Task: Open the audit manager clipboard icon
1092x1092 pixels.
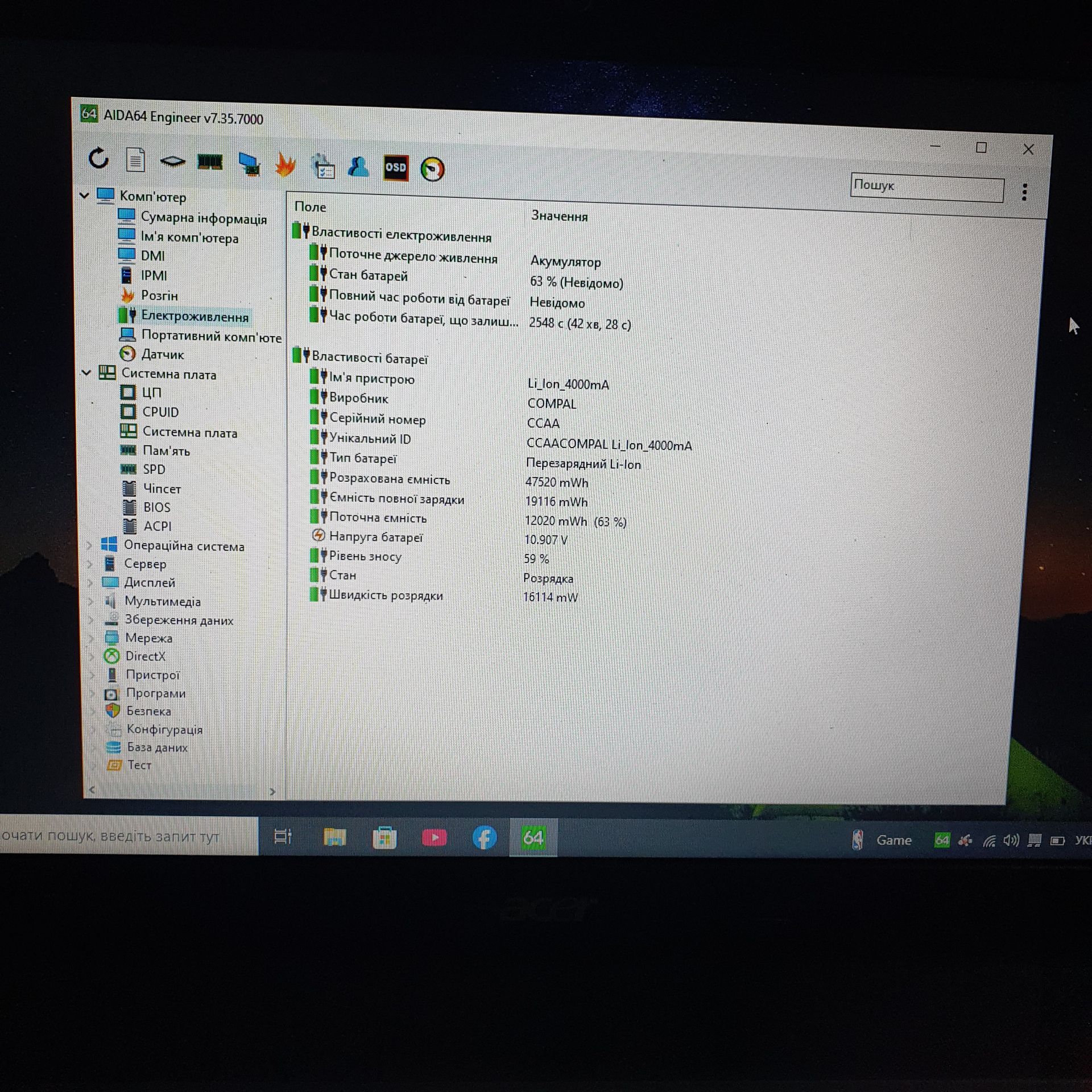Action: 323,166
